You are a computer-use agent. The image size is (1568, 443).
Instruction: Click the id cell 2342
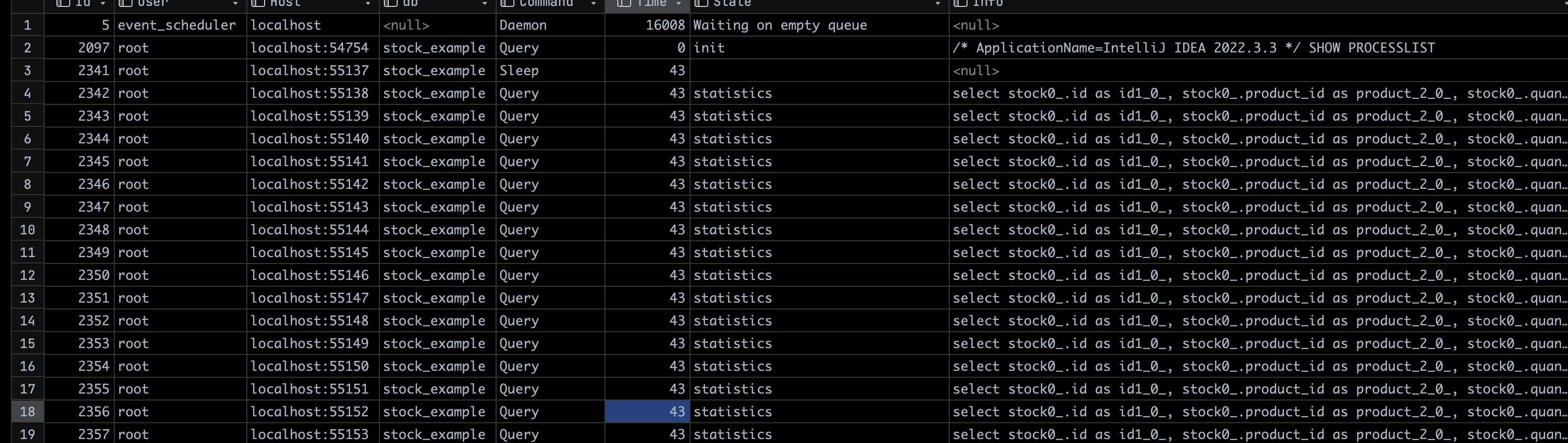(x=79, y=93)
